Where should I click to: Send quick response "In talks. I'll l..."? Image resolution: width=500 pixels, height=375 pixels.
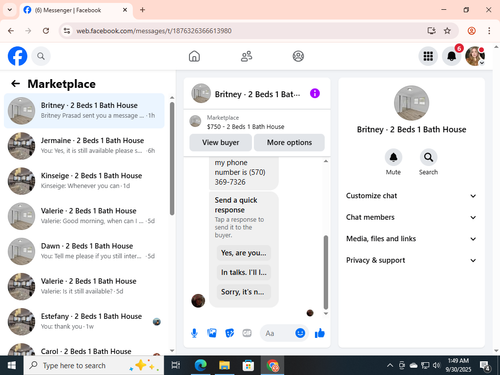pyautogui.click(x=244, y=272)
